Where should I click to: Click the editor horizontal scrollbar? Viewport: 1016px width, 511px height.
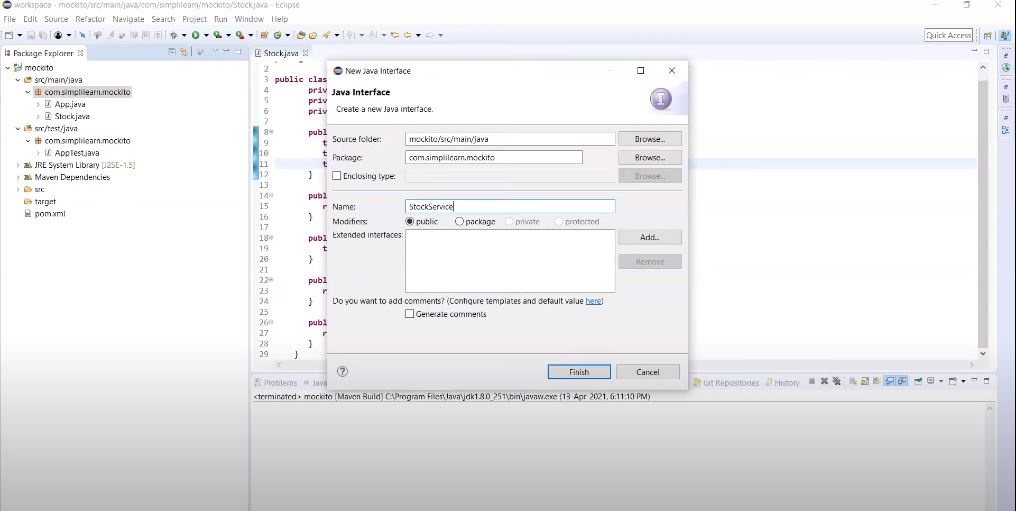625,365
